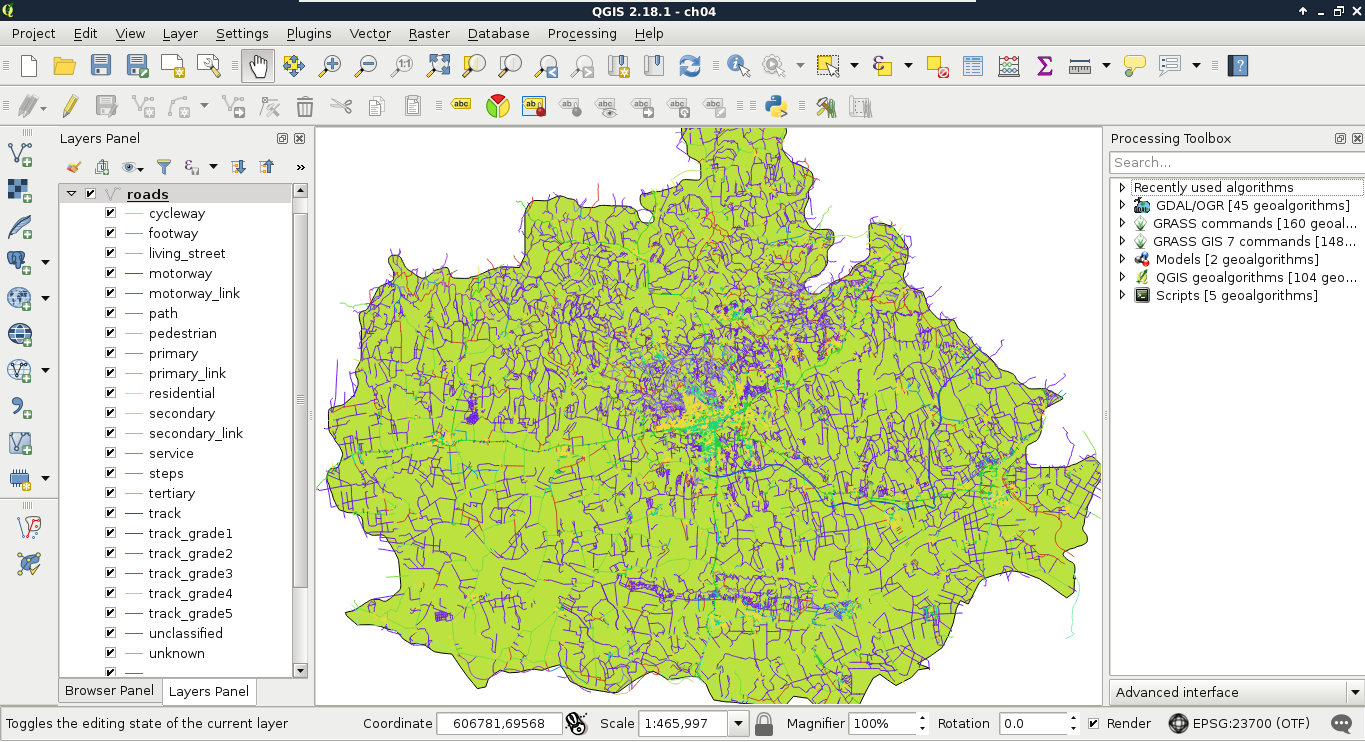Toggle visibility of the roads layer
The width and height of the screenshot is (1365, 742).
(x=91, y=194)
